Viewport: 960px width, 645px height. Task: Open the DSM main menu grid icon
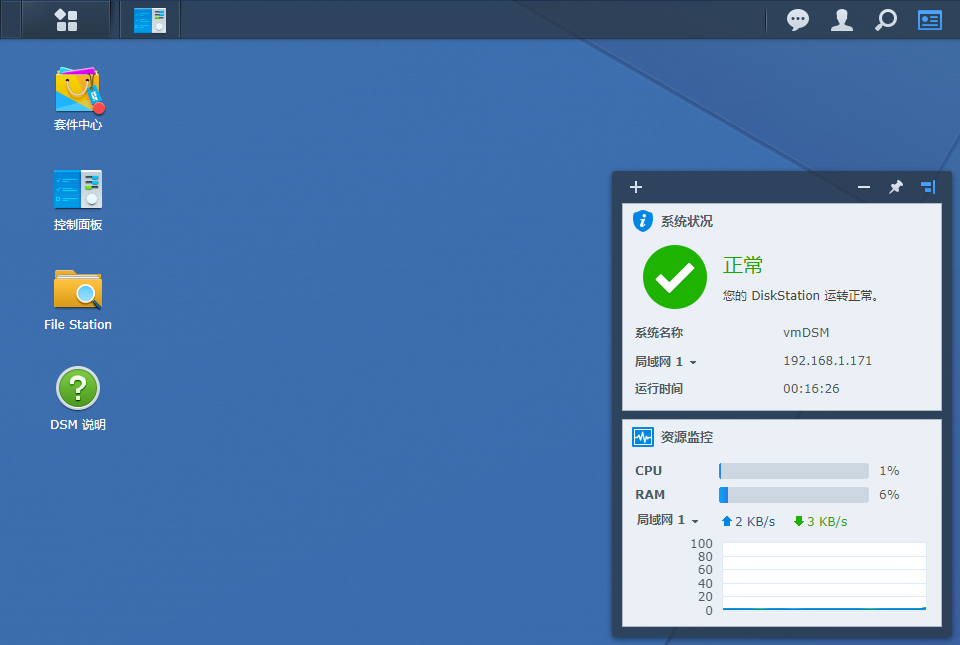(x=66, y=20)
